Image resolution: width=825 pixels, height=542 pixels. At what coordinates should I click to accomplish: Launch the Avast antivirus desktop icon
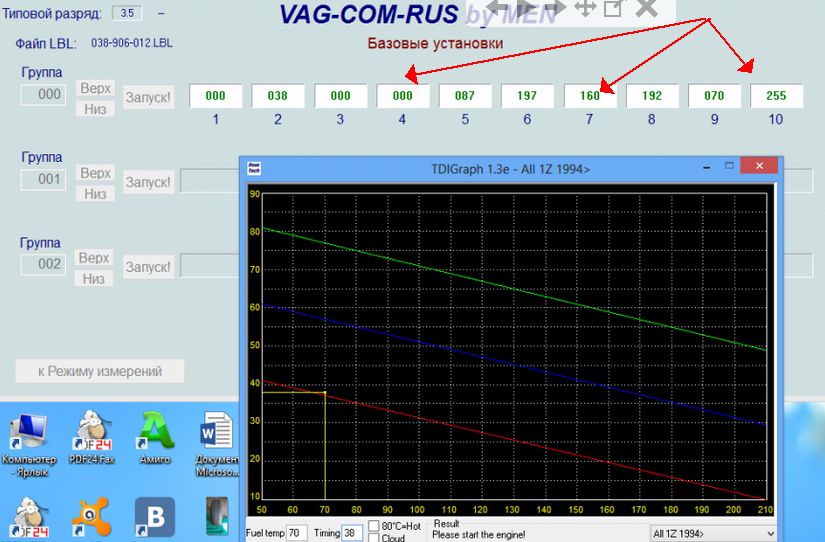[x=92, y=517]
